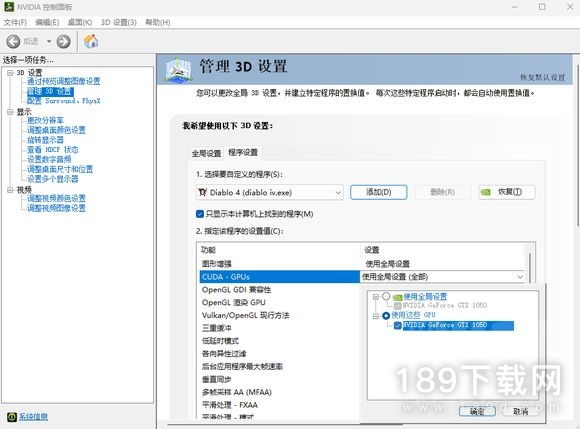Open the Diablo 4 program dropdown
The width and height of the screenshot is (580, 429).
pyautogui.click(x=270, y=192)
